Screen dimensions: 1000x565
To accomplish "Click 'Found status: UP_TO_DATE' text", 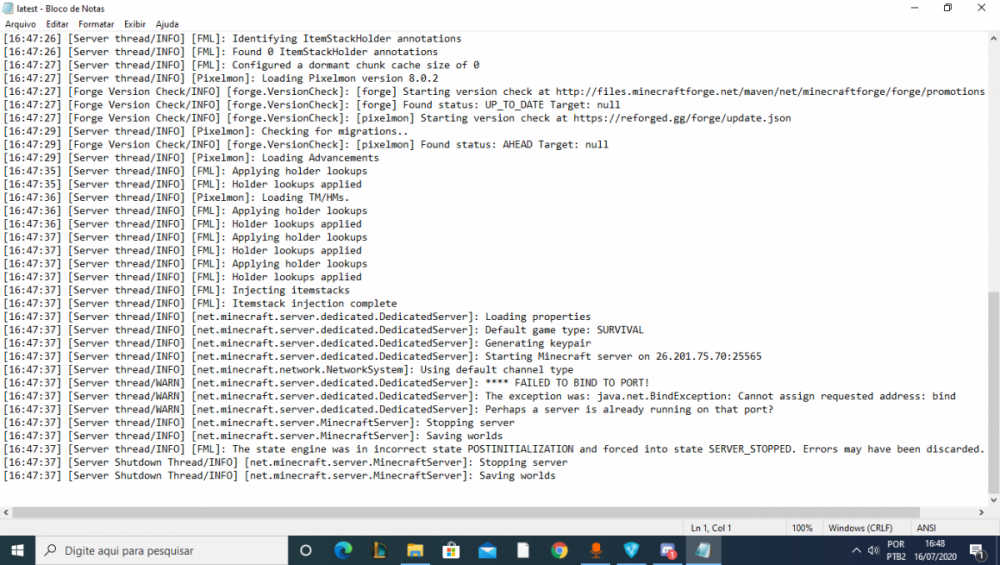I will point(473,105).
